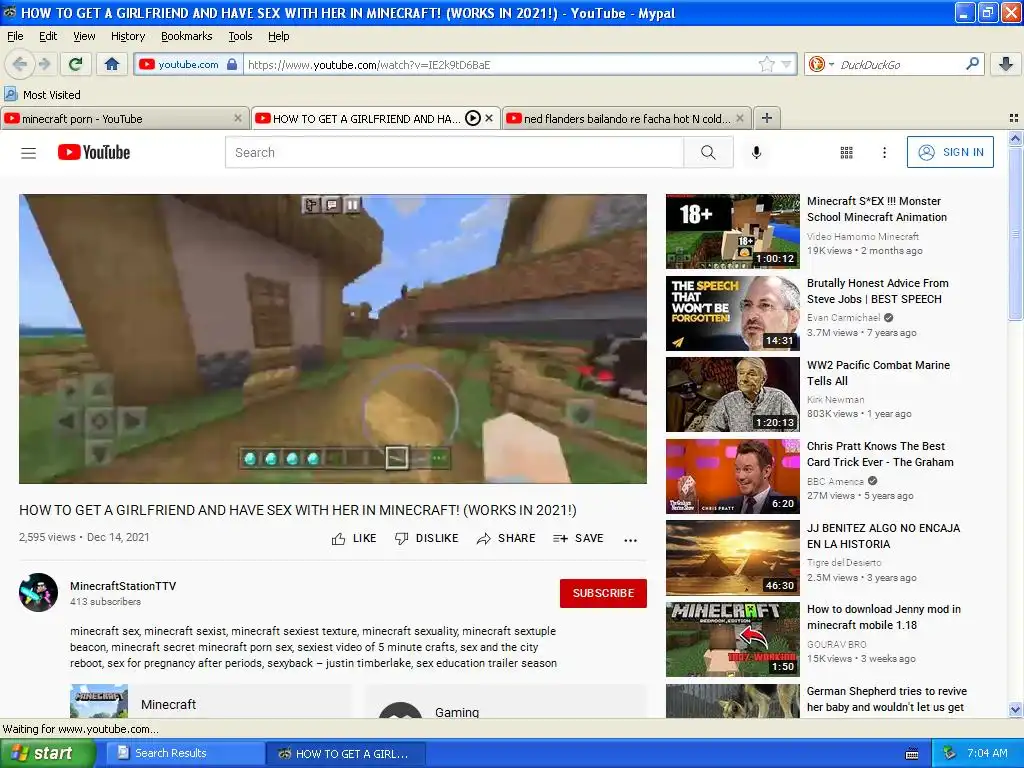The image size is (1024, 768).
Task: Open the Help menu
Action: (x=278, y=36)
